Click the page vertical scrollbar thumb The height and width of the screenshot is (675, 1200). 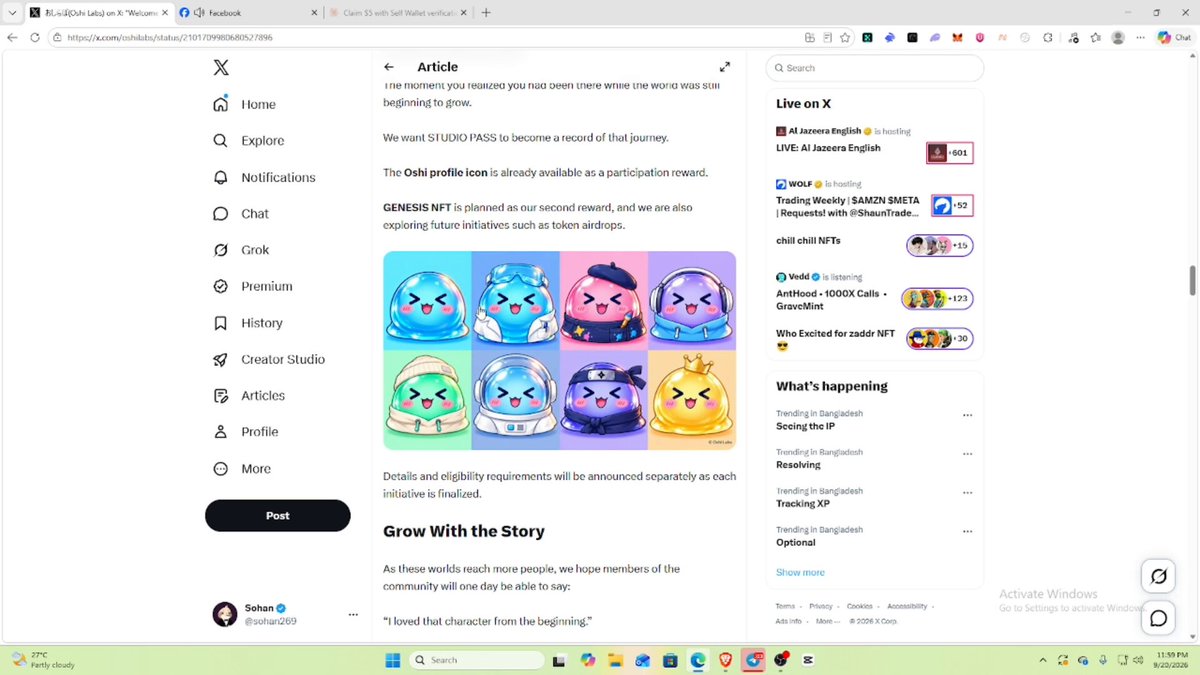tap(1192, 281)
